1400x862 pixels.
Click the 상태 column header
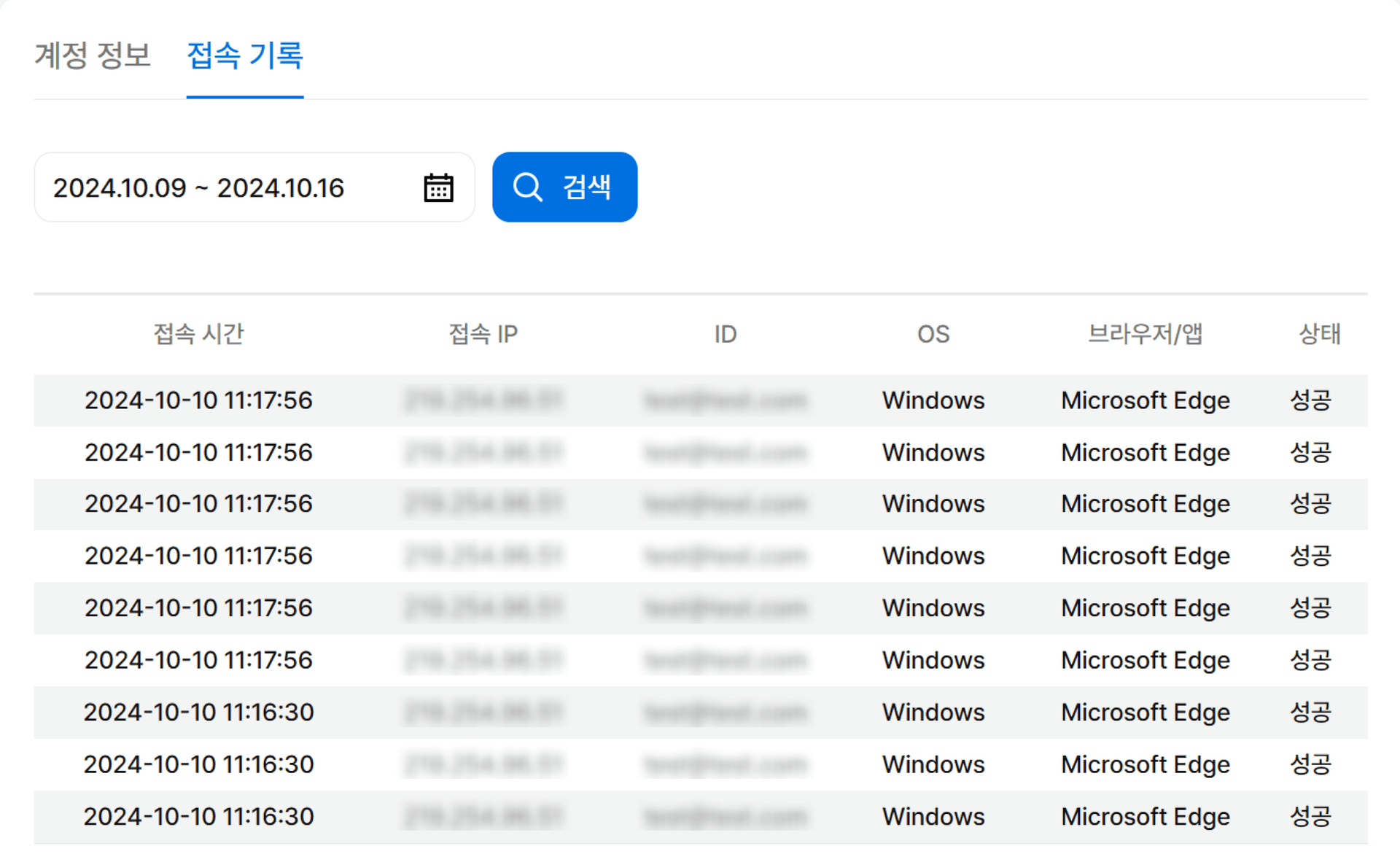1319,334
